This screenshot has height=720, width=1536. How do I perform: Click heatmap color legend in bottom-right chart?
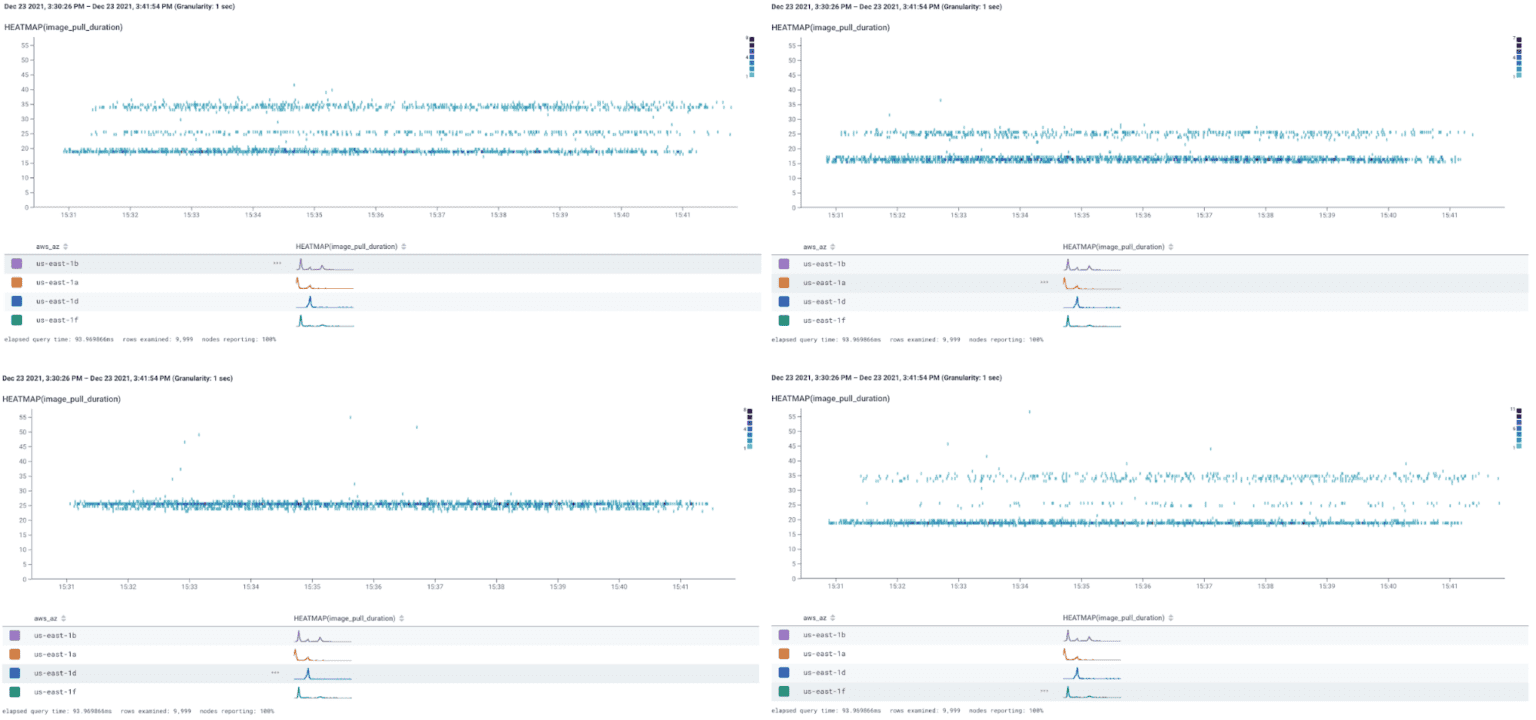tap(1518, 429)
